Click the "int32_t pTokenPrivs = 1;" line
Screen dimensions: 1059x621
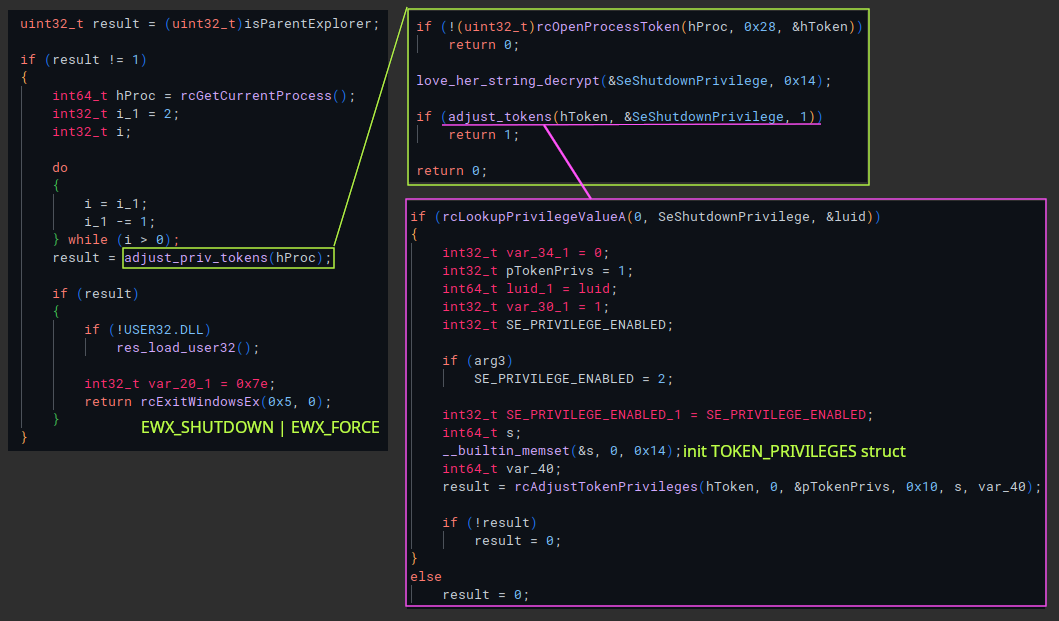coord(538,270)
